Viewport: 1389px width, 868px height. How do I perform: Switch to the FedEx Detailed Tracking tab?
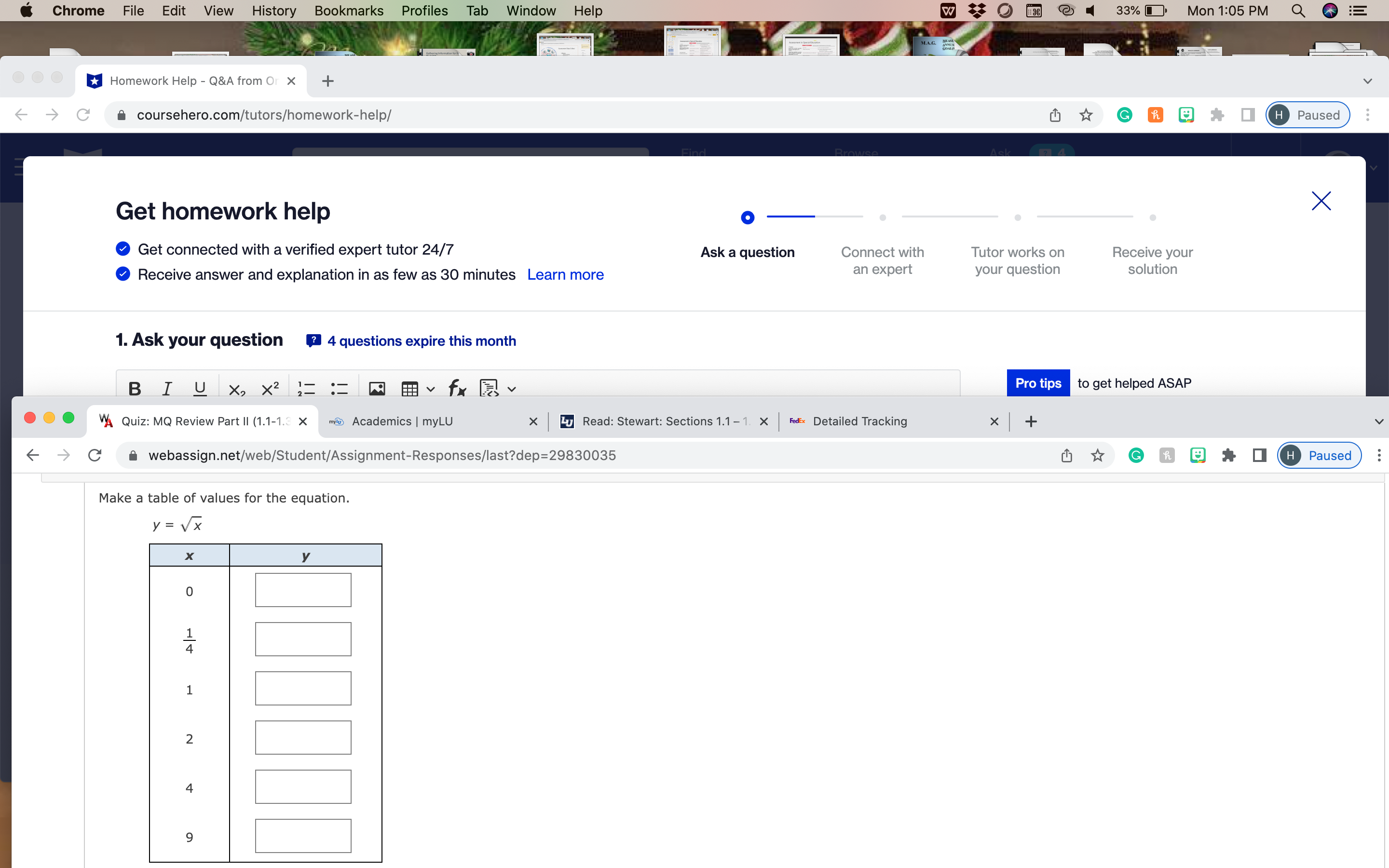pyautogui.click(x=859, y=421)
